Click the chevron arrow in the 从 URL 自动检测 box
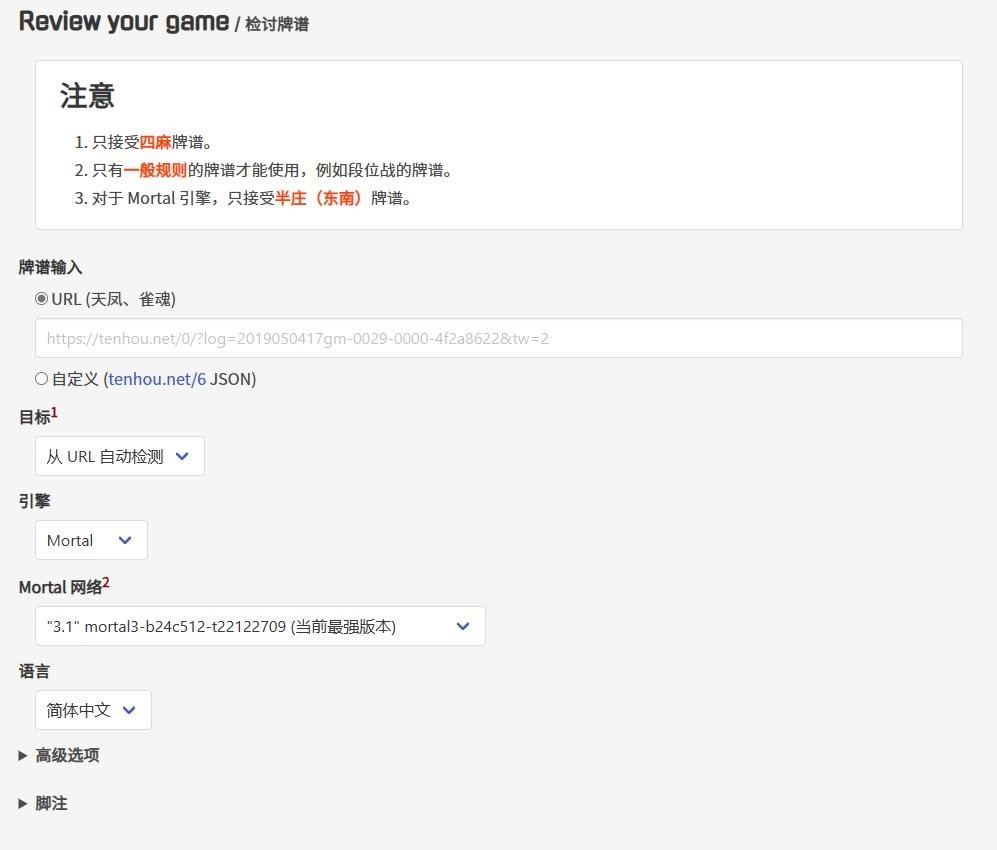This screenshot has height=850, width=997. 182,456
